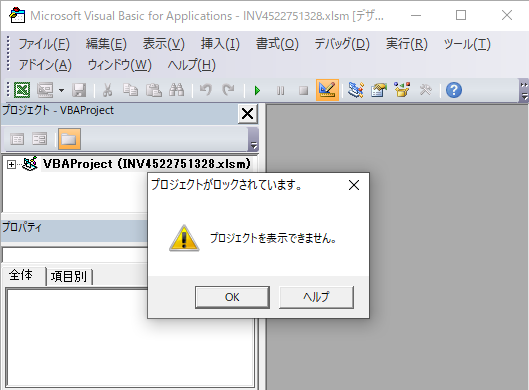529x390 pixels.
Task: Open Properties Window toolbar icon
Action: (379, 90)
